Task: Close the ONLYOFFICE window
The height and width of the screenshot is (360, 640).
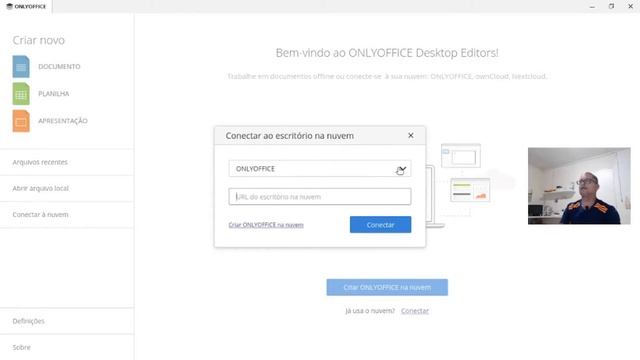Action: pyautogui.click(x=630, y=7)
